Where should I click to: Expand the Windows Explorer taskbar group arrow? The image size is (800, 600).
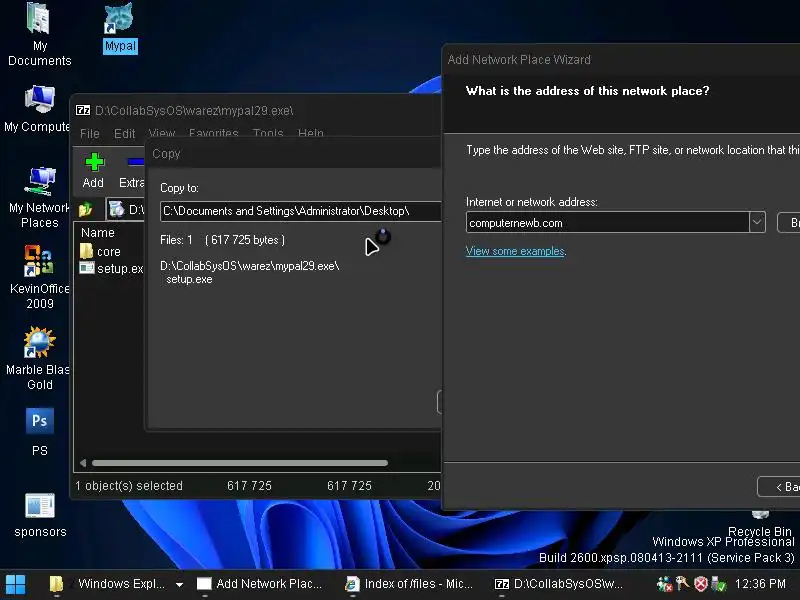(x=179, y=584)
